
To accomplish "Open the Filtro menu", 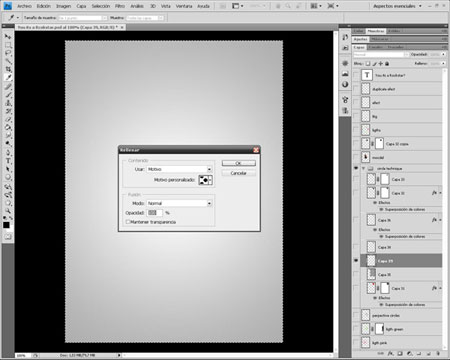I will (120, 6).
